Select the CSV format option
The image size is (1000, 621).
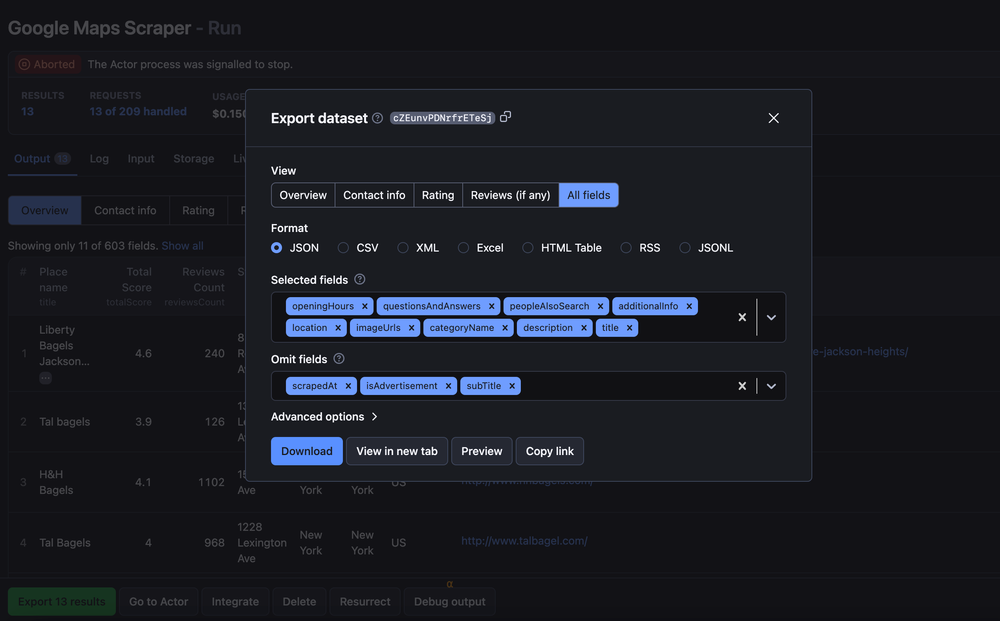343,248
